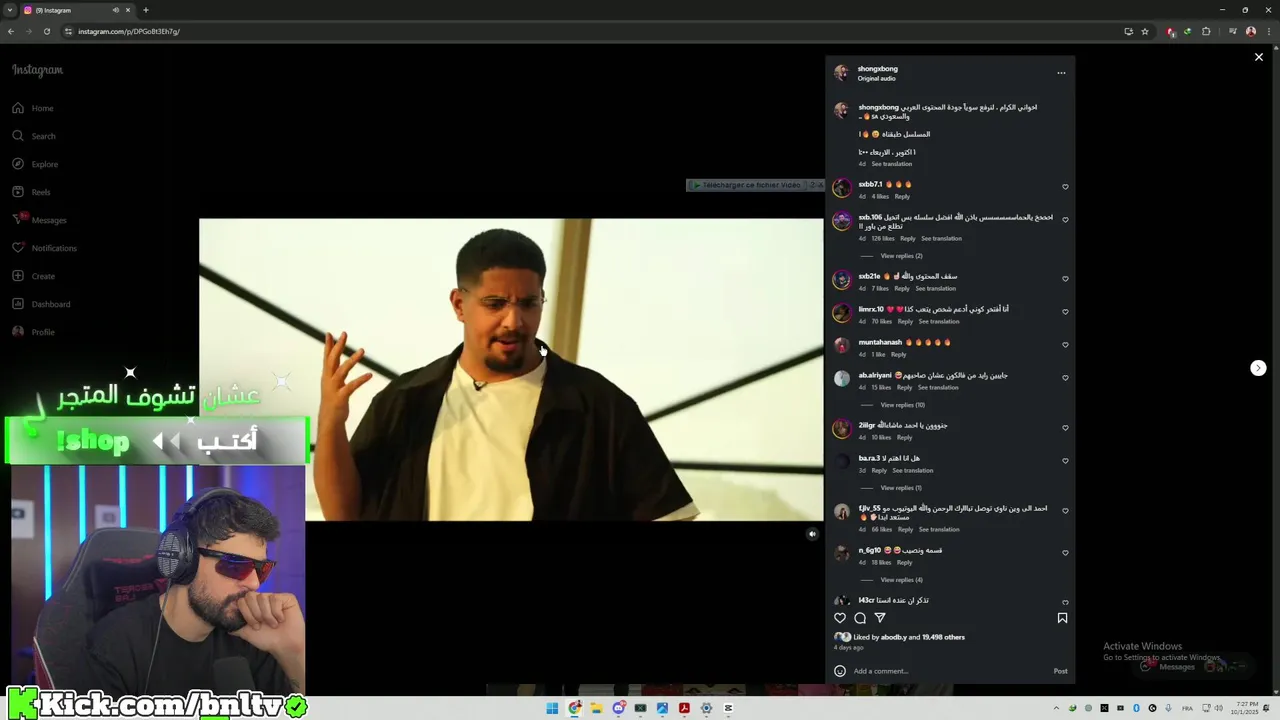Expand View replies (1) under ba.ra.3
Screen dimensions: 1280x720
(x=901, y=488)
